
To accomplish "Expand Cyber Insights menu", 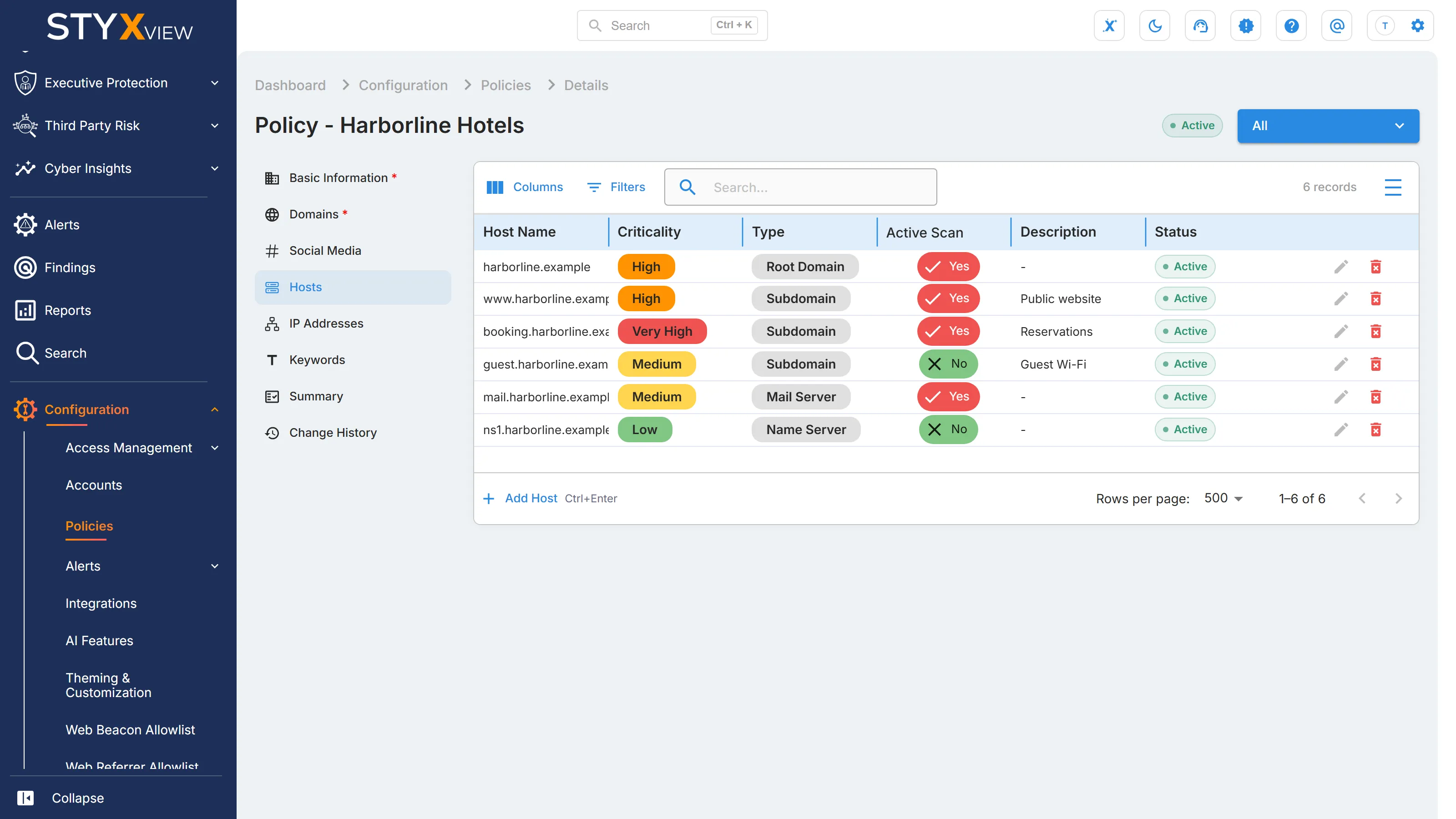I will point(116,168).
